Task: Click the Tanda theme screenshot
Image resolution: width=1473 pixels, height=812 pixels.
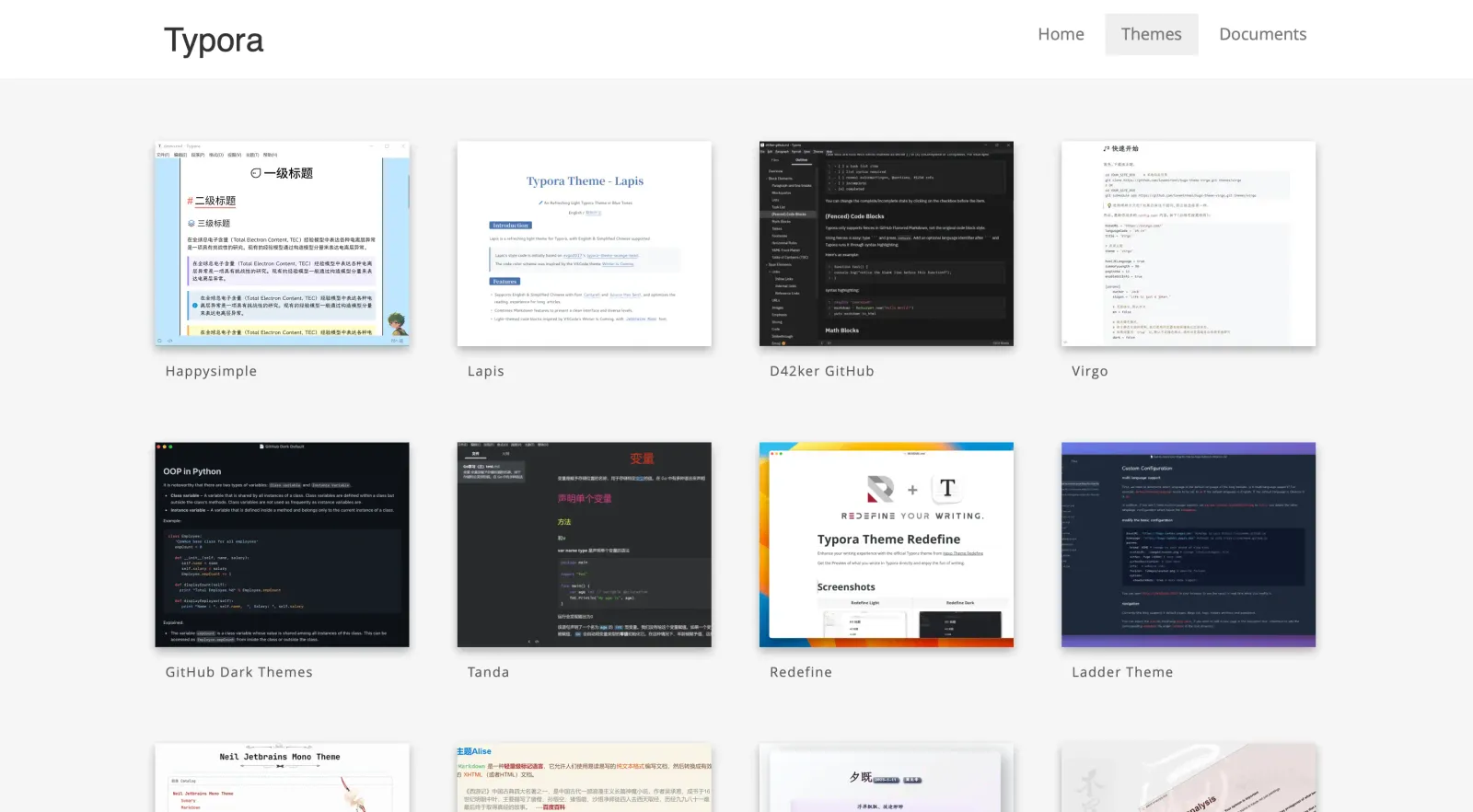Action: click(584, 545)
